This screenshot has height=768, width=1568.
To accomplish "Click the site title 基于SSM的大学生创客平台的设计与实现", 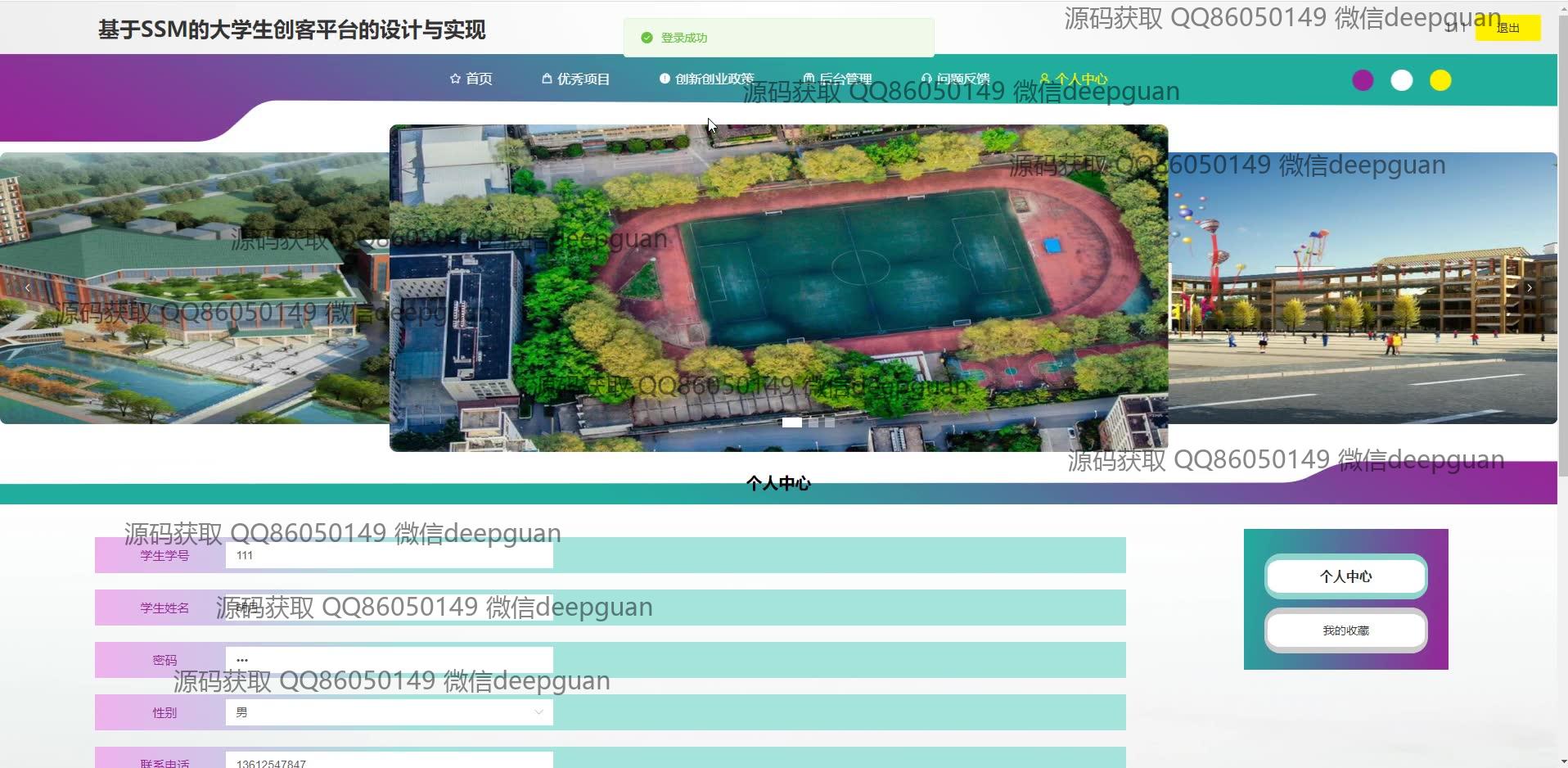I will pos(292,30).
